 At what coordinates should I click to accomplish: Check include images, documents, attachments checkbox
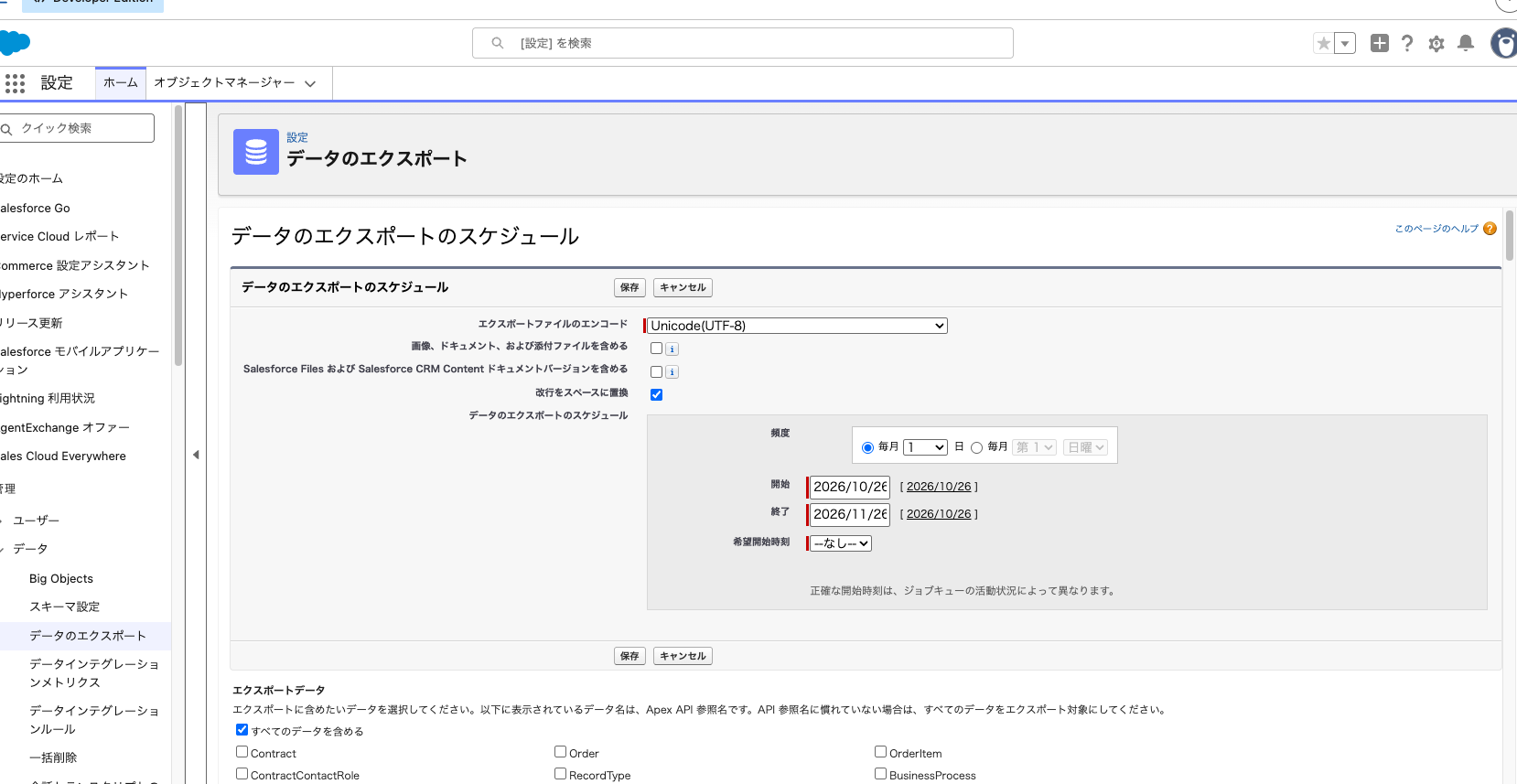click(656, 349)
